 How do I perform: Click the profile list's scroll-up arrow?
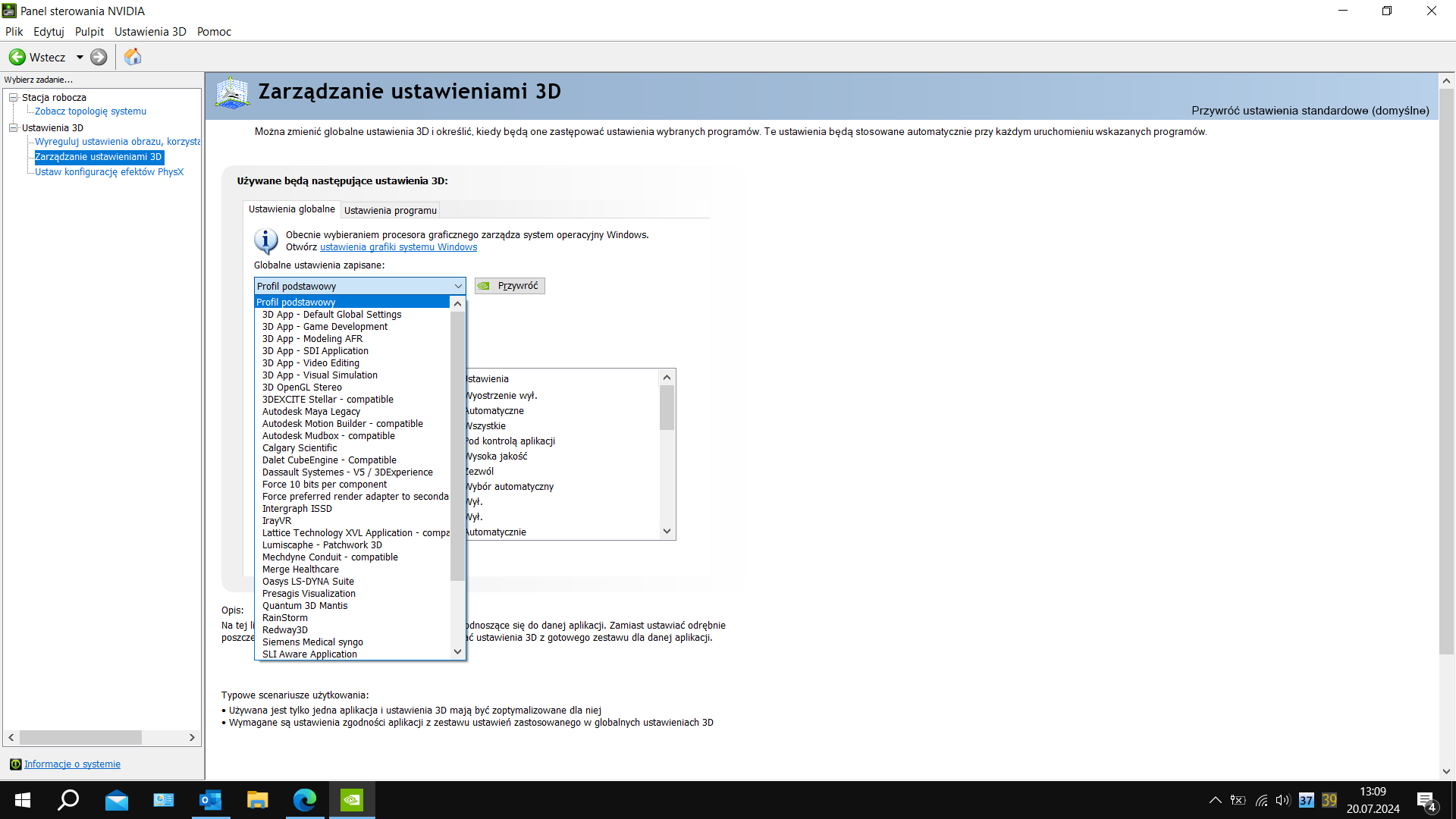pos(457,303)
